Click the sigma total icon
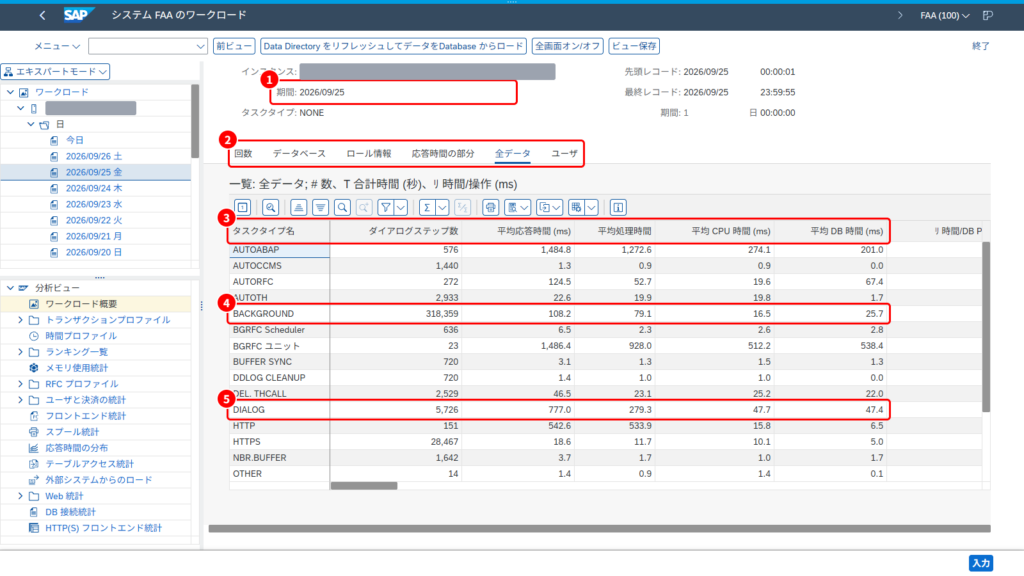Screen dimensions: 1024x576 (426, 208)
